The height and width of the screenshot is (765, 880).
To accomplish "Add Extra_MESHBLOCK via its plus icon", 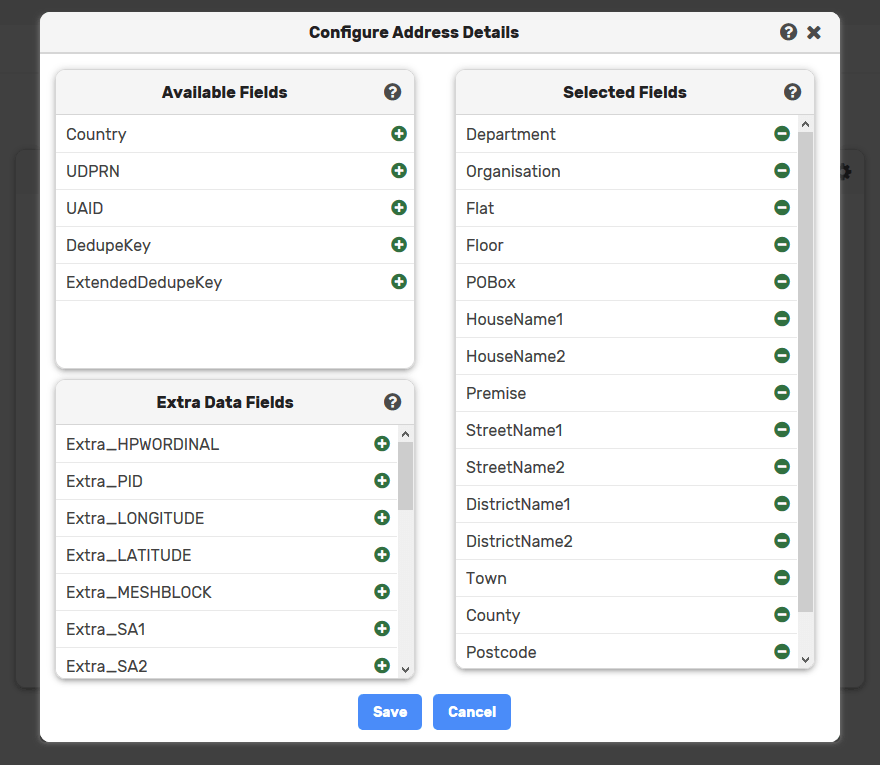I will pyautogui.click(x=382, y=592).
